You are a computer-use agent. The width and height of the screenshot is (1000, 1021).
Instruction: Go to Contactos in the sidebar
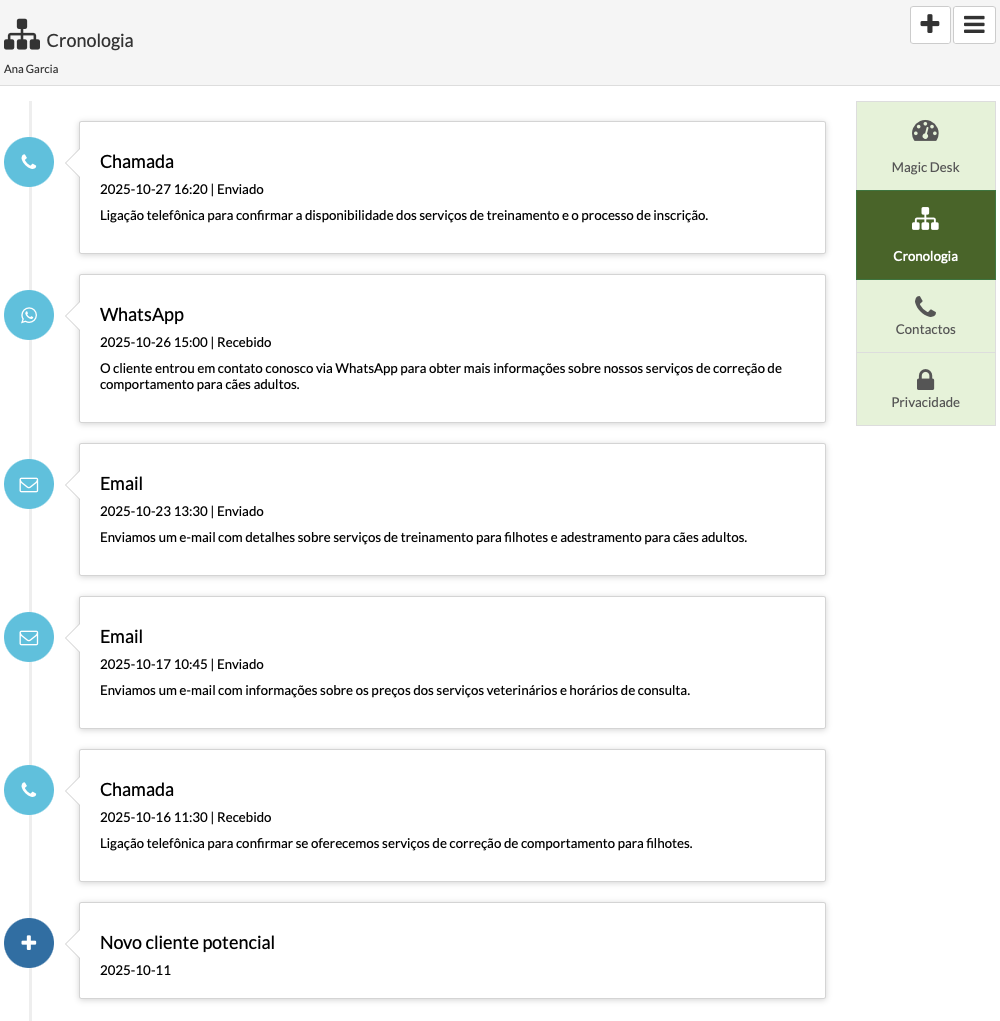[925, 316]
